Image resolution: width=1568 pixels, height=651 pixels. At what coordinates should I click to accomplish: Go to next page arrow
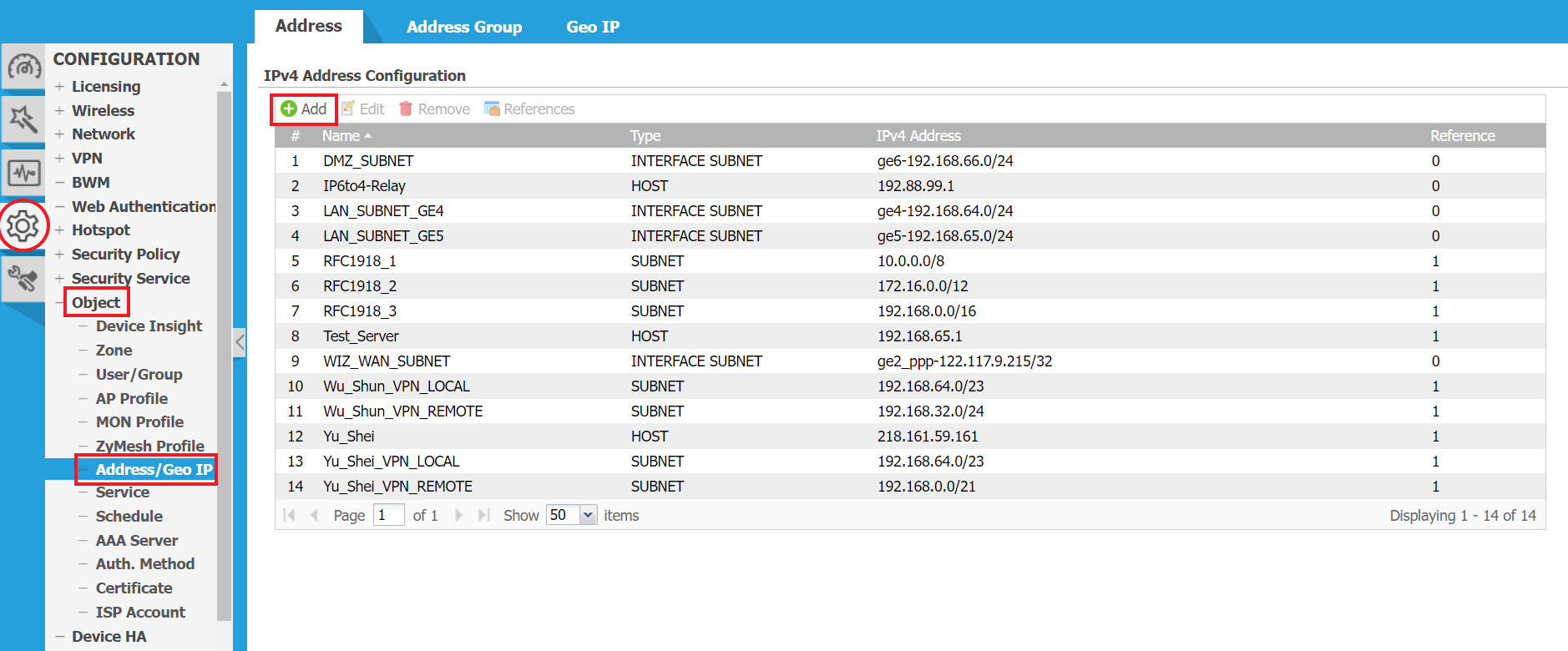[x=458, y=515]
